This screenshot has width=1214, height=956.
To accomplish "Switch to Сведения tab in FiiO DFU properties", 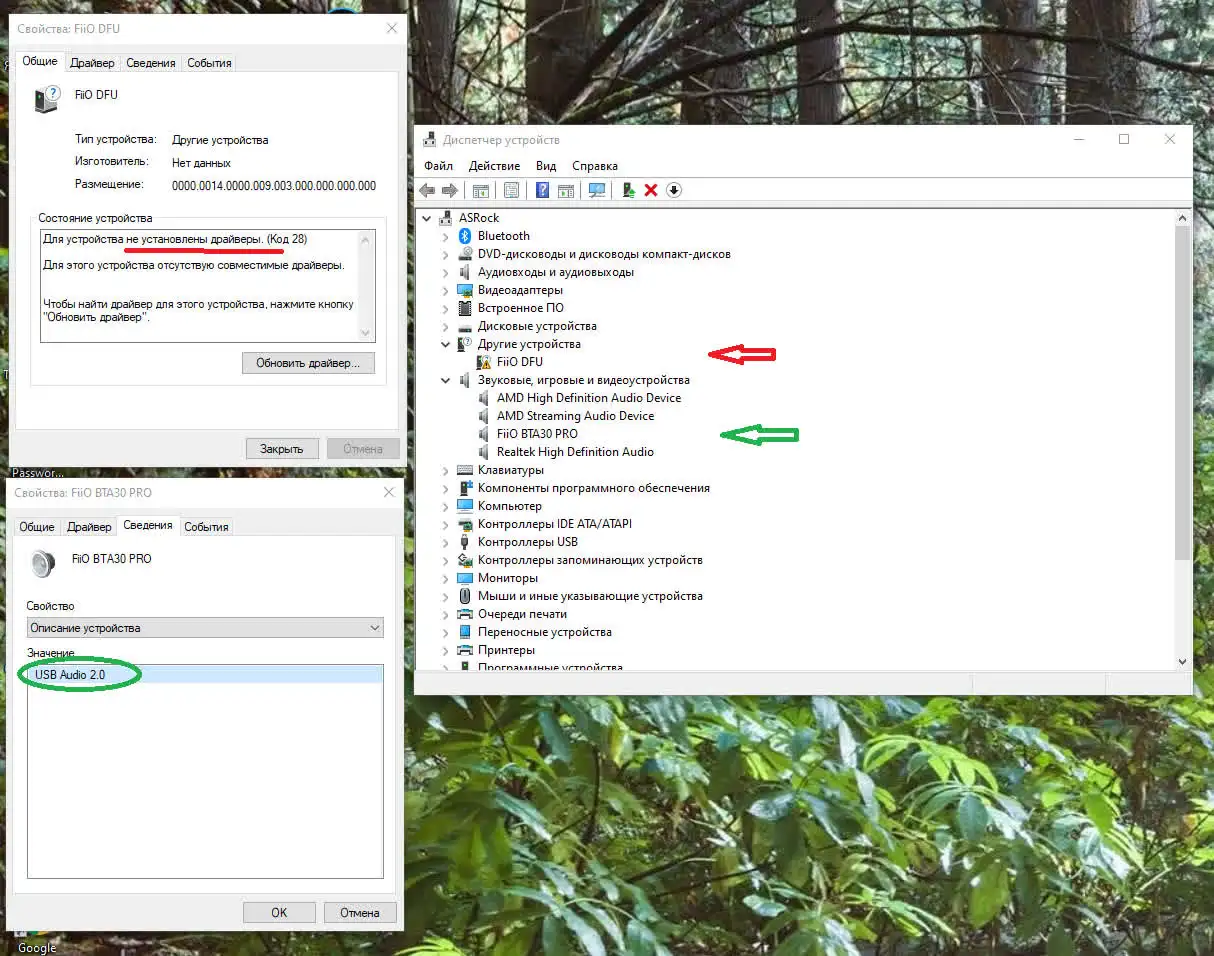I will tap(151, 63).
